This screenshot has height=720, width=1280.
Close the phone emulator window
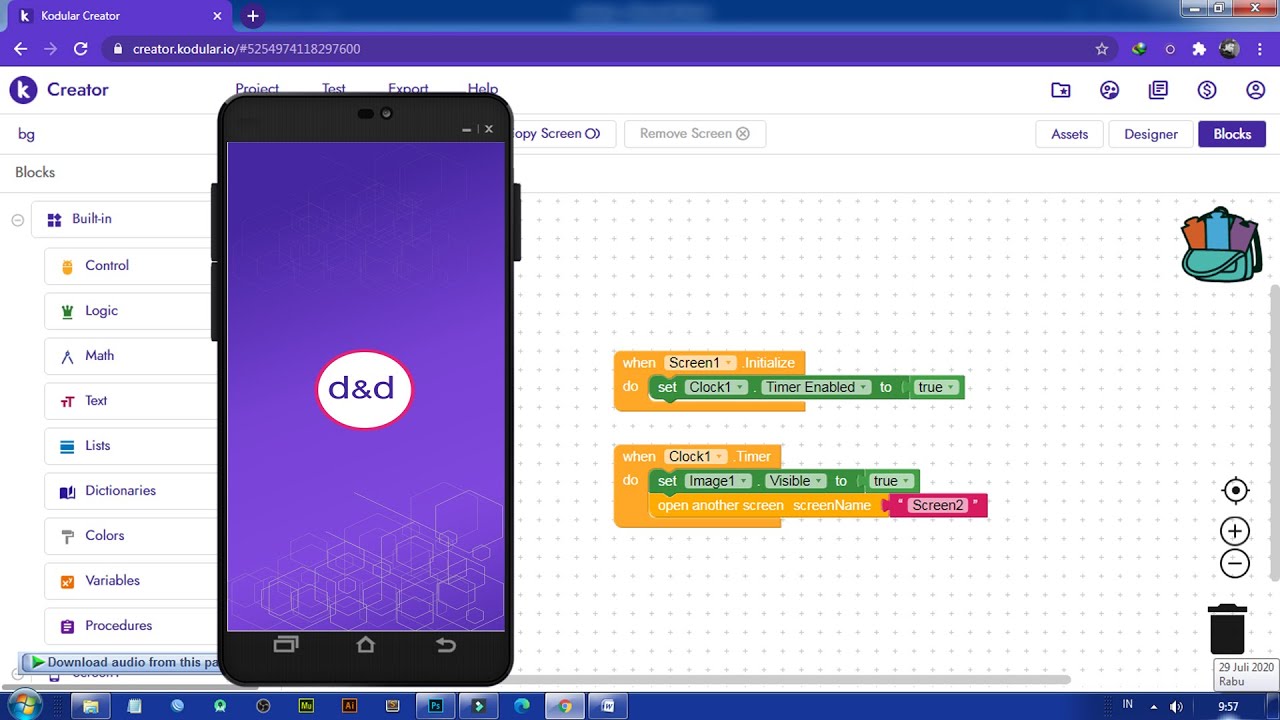(489, 129)
